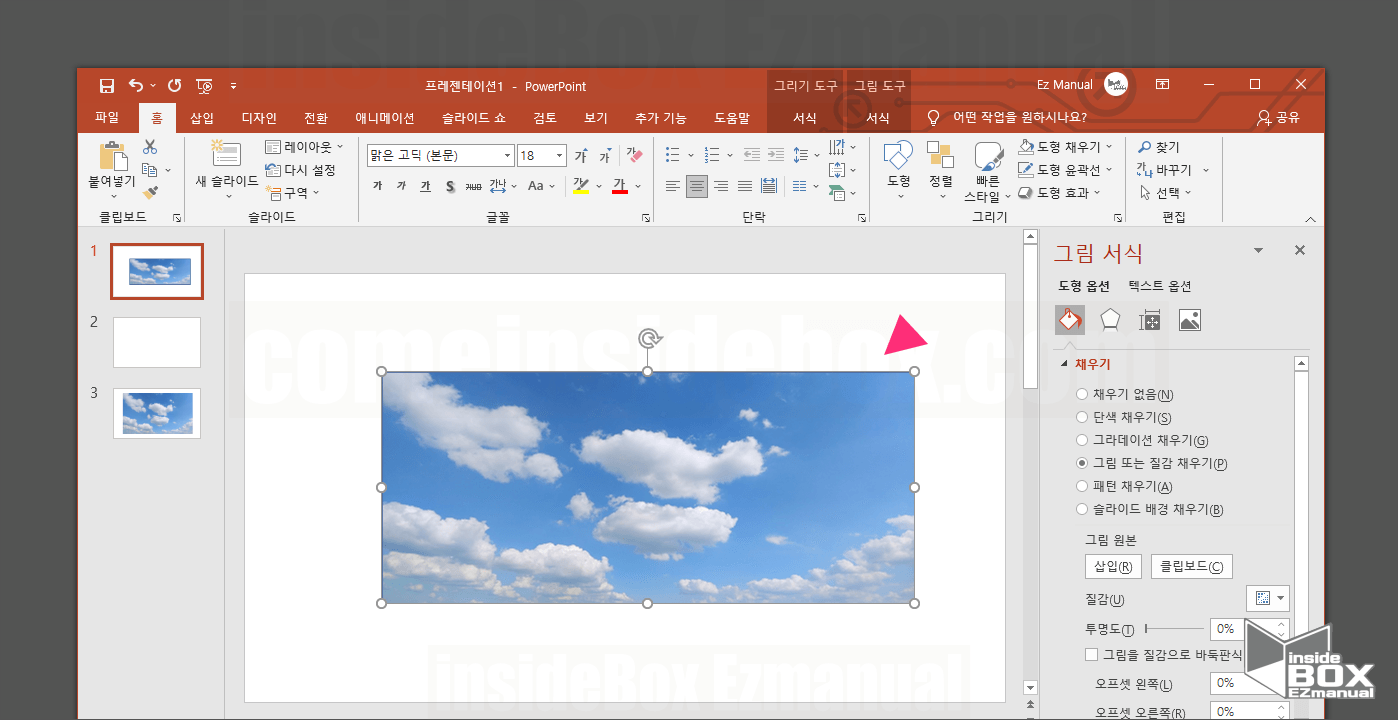Click the New Slide (새 슬라이드) icon
Screen dimensions: 1398x720
[x=226, y=153]
